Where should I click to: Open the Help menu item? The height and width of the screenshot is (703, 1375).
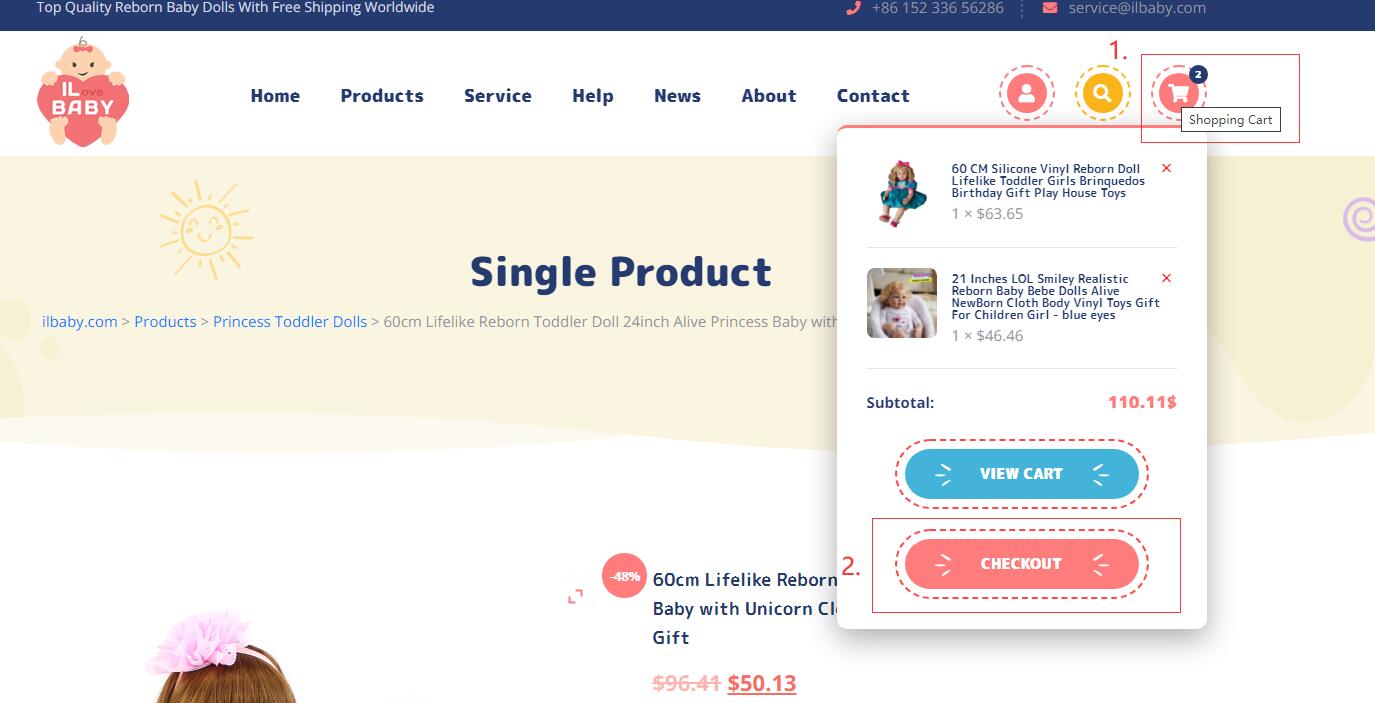click(x=592, y=96)
